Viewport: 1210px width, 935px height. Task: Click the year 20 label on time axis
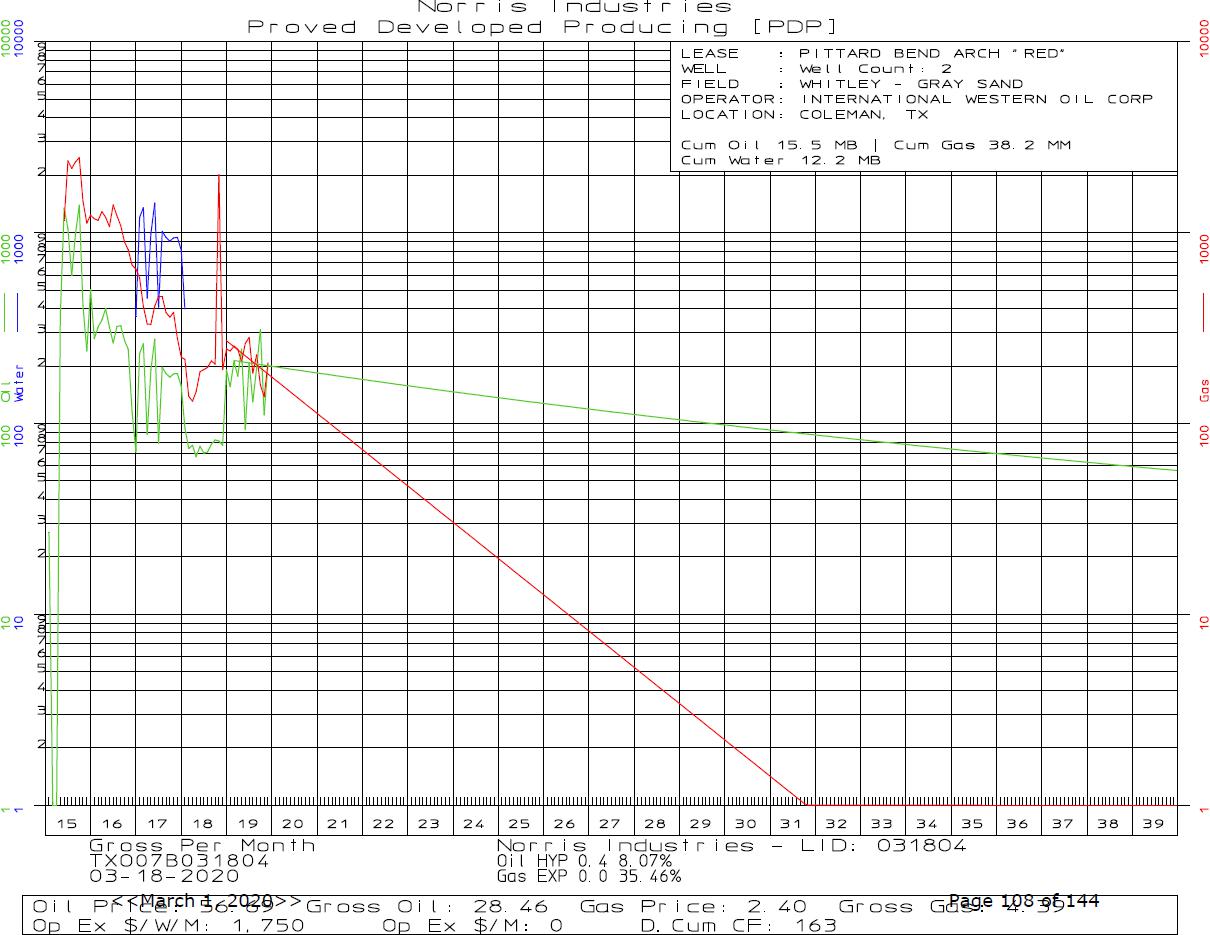coord(293,824)
